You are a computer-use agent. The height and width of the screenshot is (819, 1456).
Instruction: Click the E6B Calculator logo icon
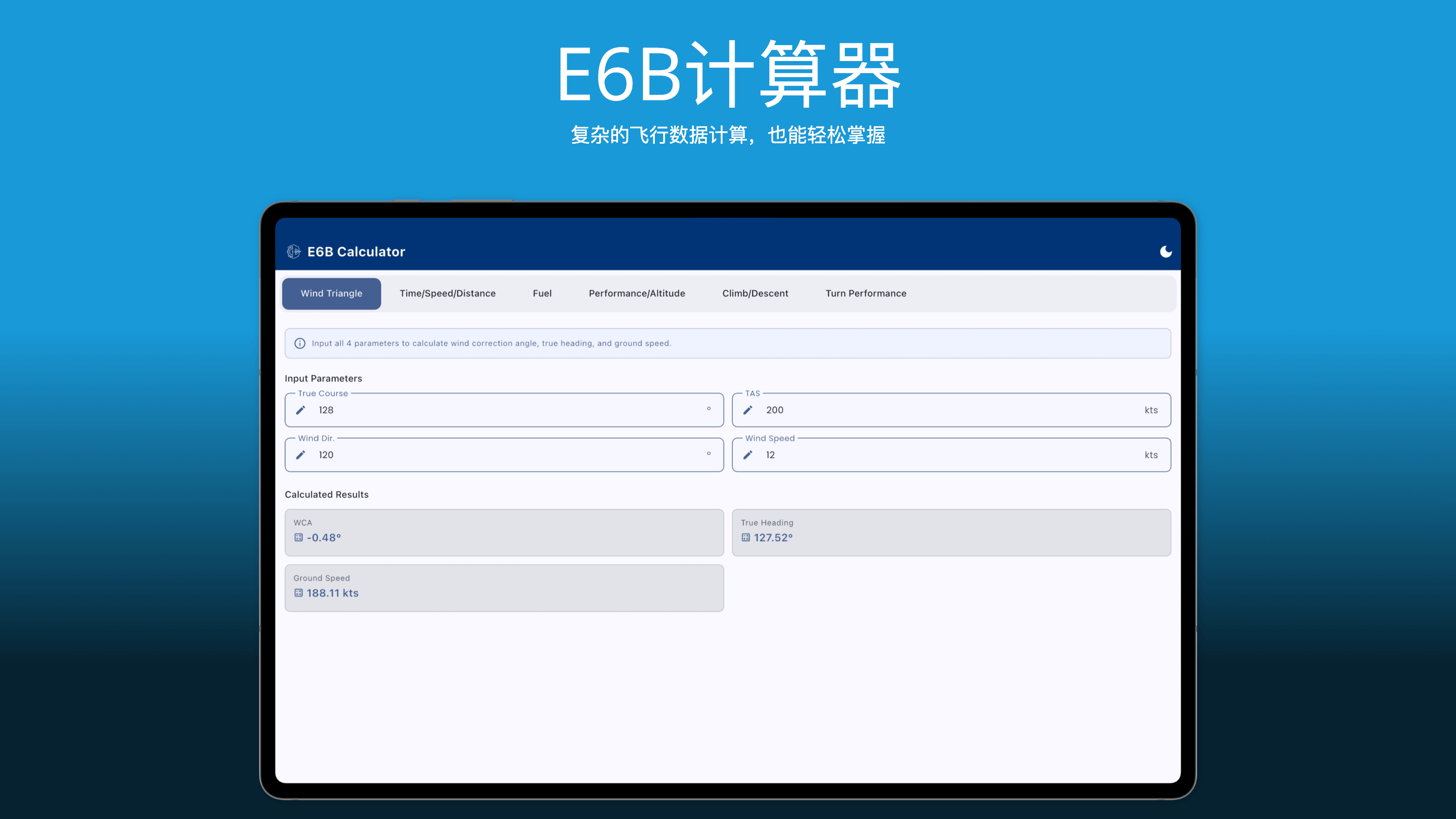[x=293, y=251]
